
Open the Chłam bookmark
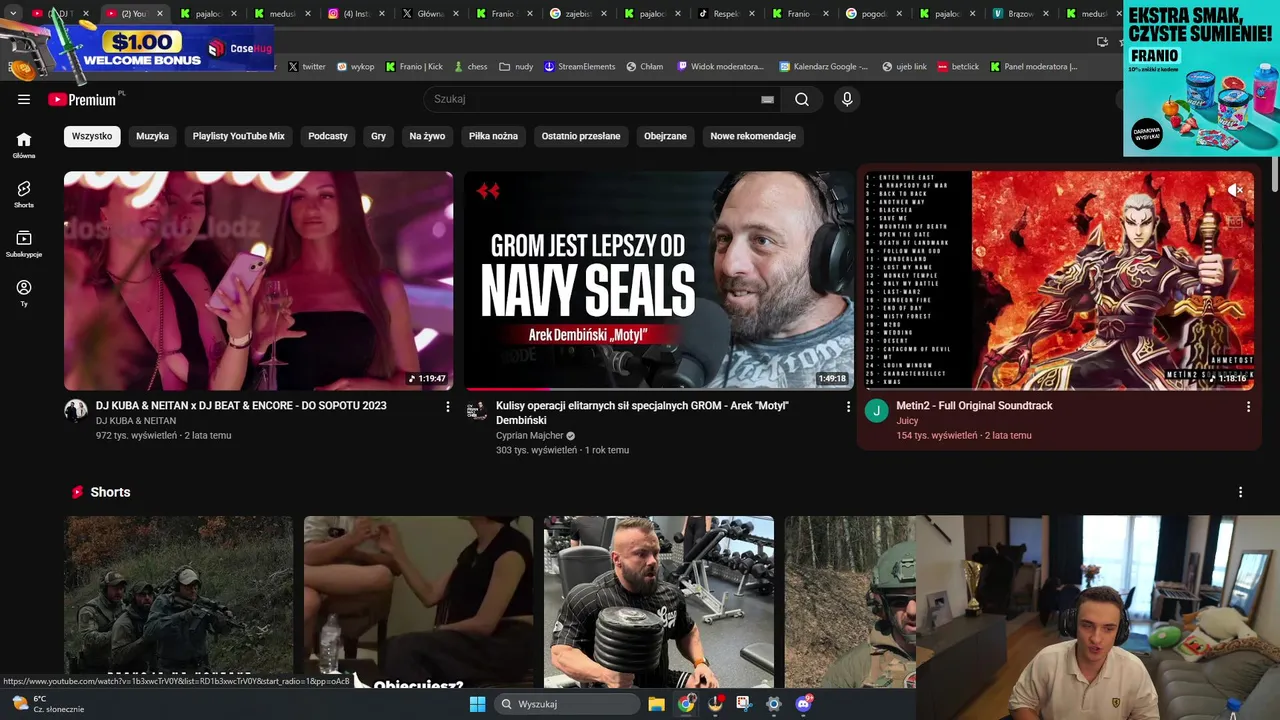[x=644, y=66]
